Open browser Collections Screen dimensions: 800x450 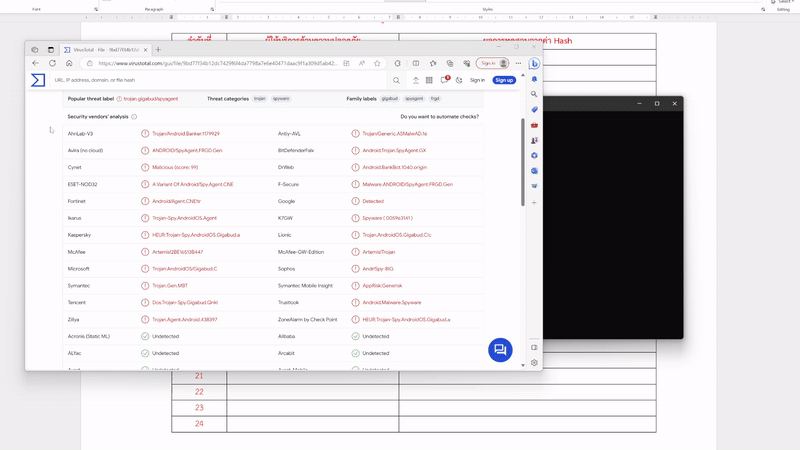pos(449,63)
